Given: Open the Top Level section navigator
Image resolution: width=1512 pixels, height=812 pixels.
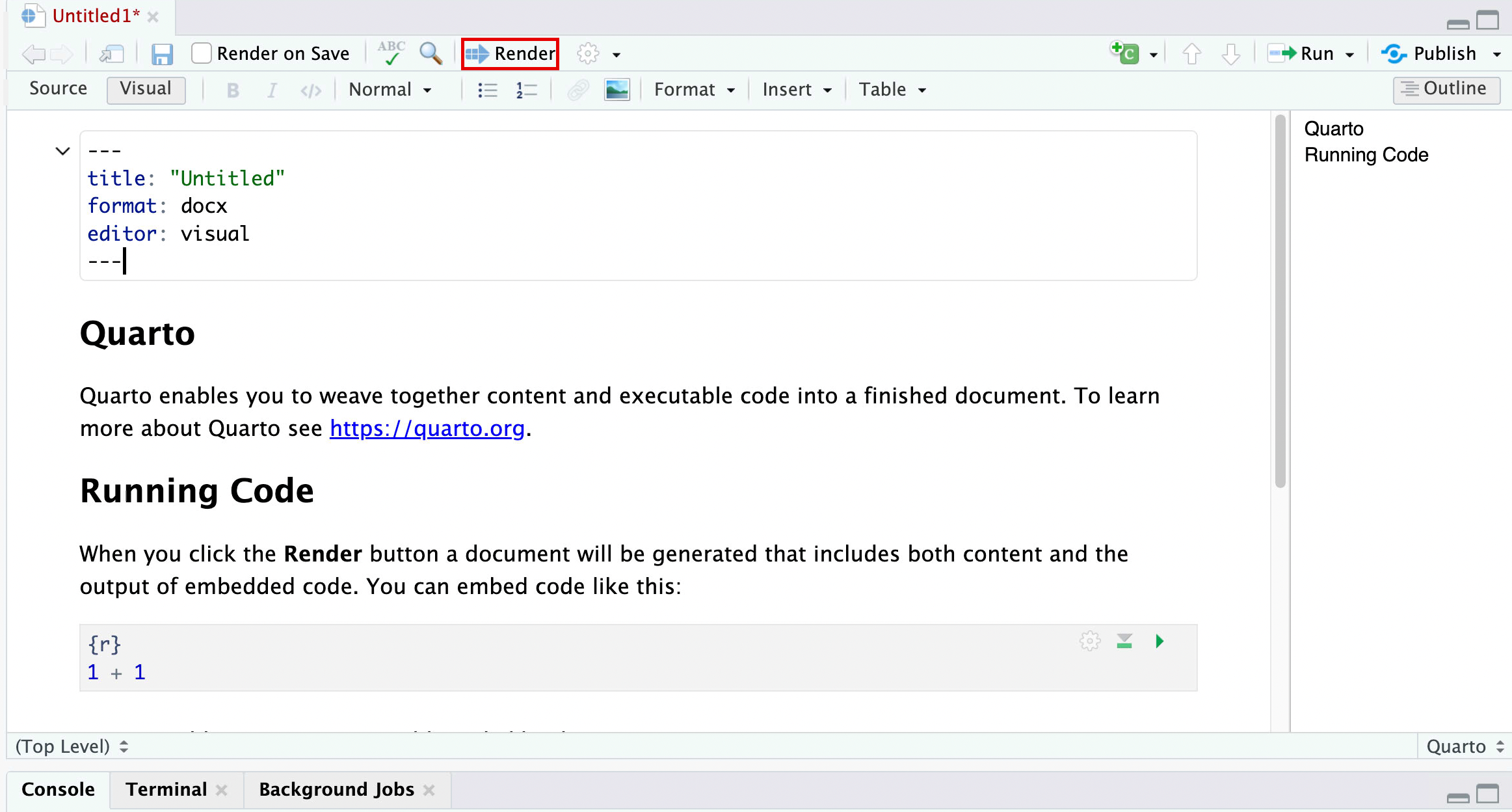Looking at the screenshot, I should [x=72, y=746].
